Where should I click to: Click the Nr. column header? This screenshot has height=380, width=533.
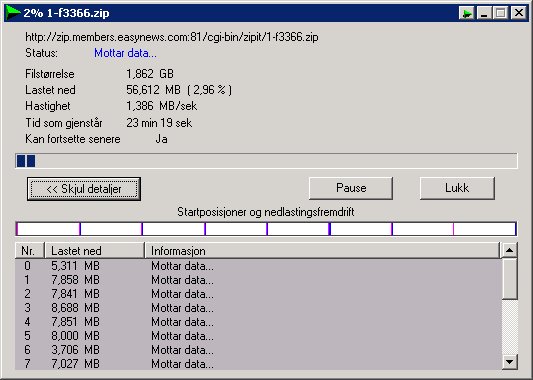point(30,251)
